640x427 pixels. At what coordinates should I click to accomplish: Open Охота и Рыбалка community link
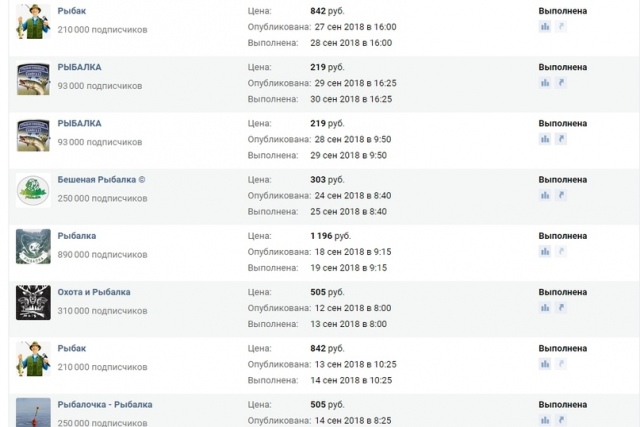94,292
